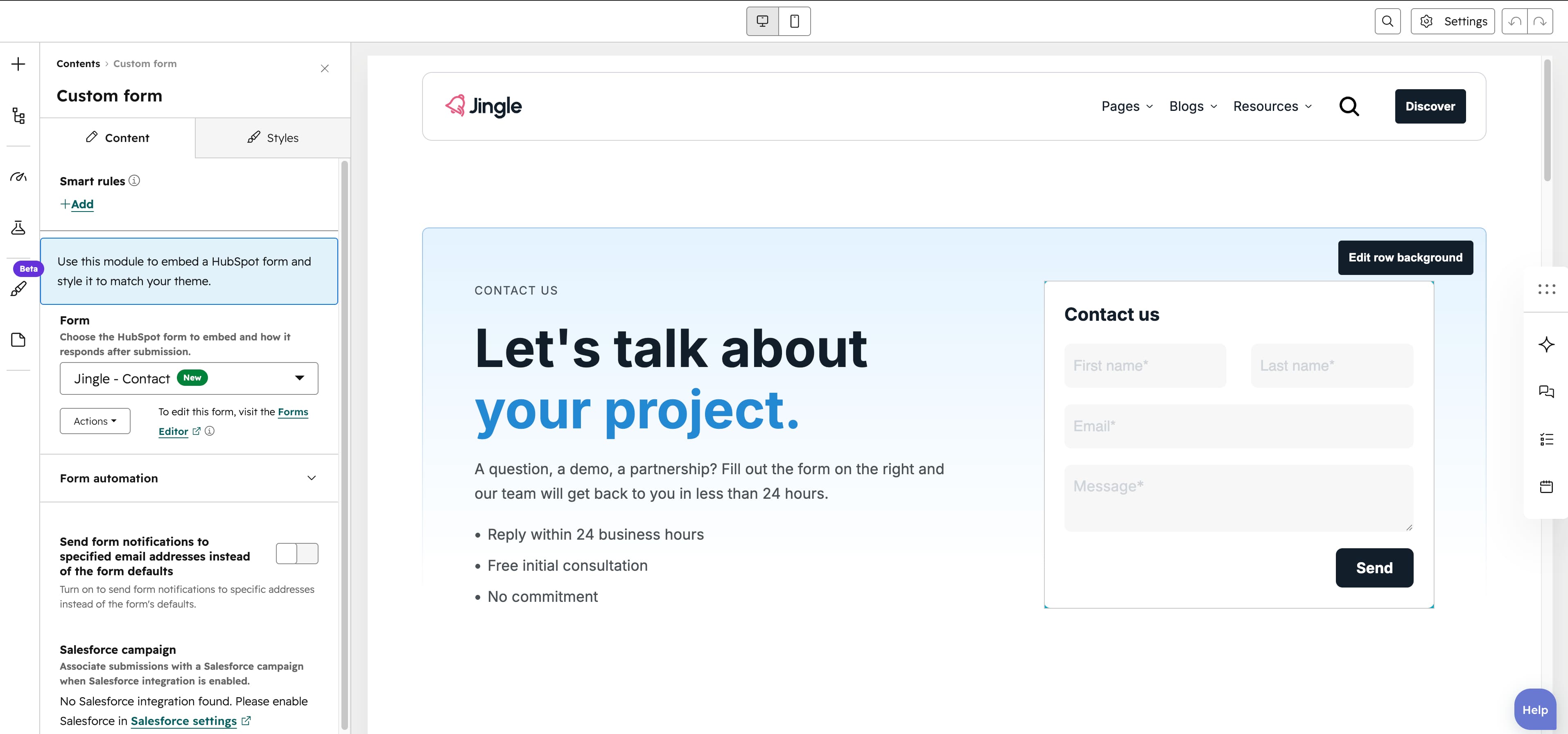Open the Jingle - Contact form dropdown
This screenshot has width=1568, height=734.
point(189,378)
